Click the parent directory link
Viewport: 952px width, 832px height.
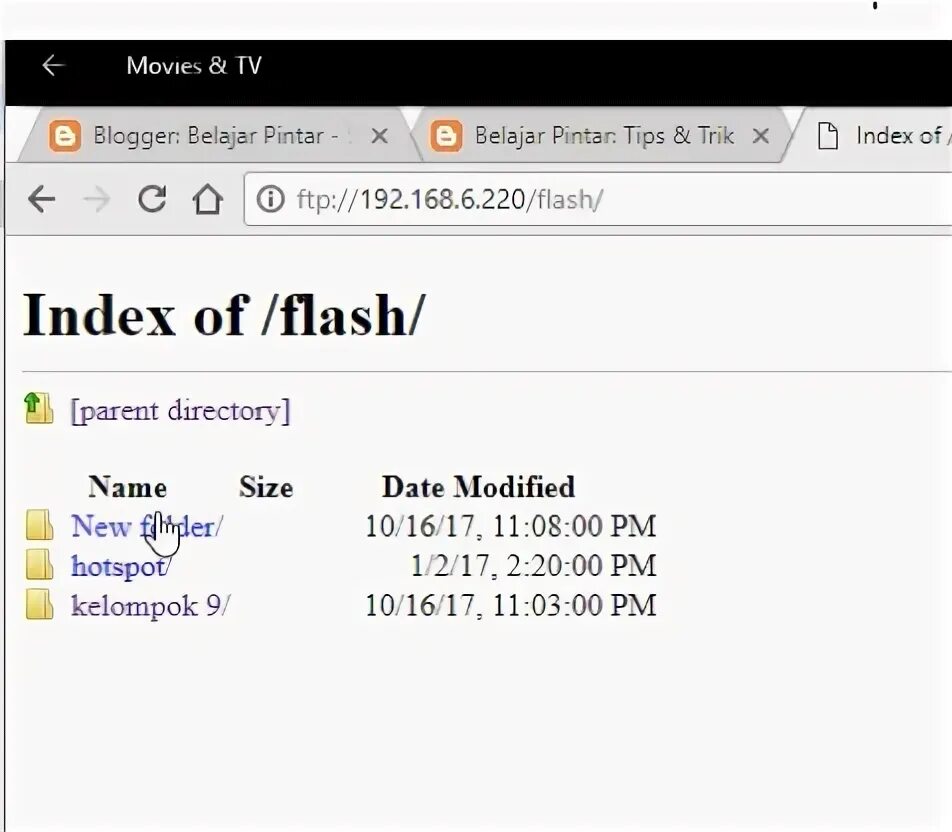tap(180, 410)
